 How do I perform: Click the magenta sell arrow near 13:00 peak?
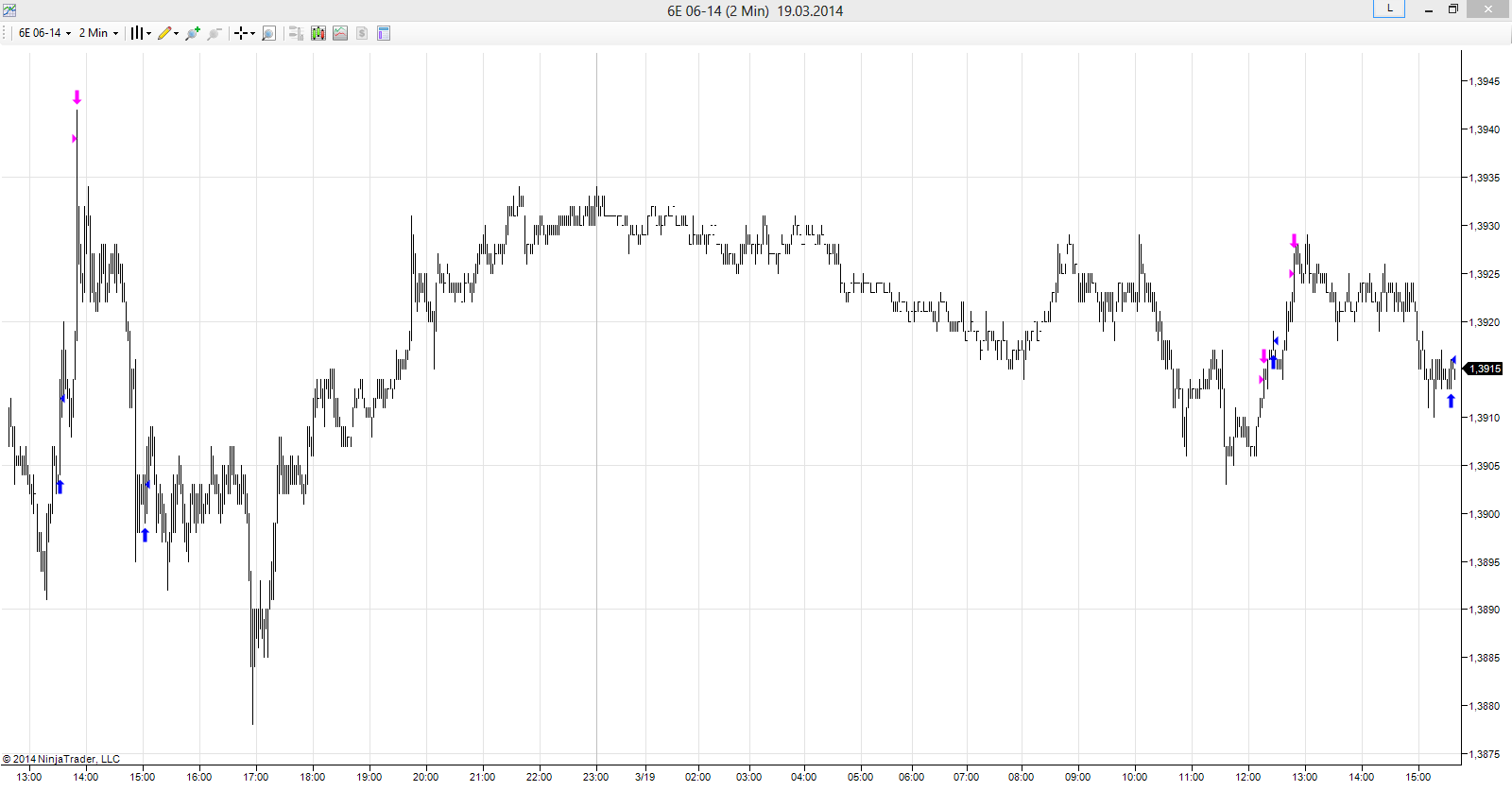pos(1295,241)
